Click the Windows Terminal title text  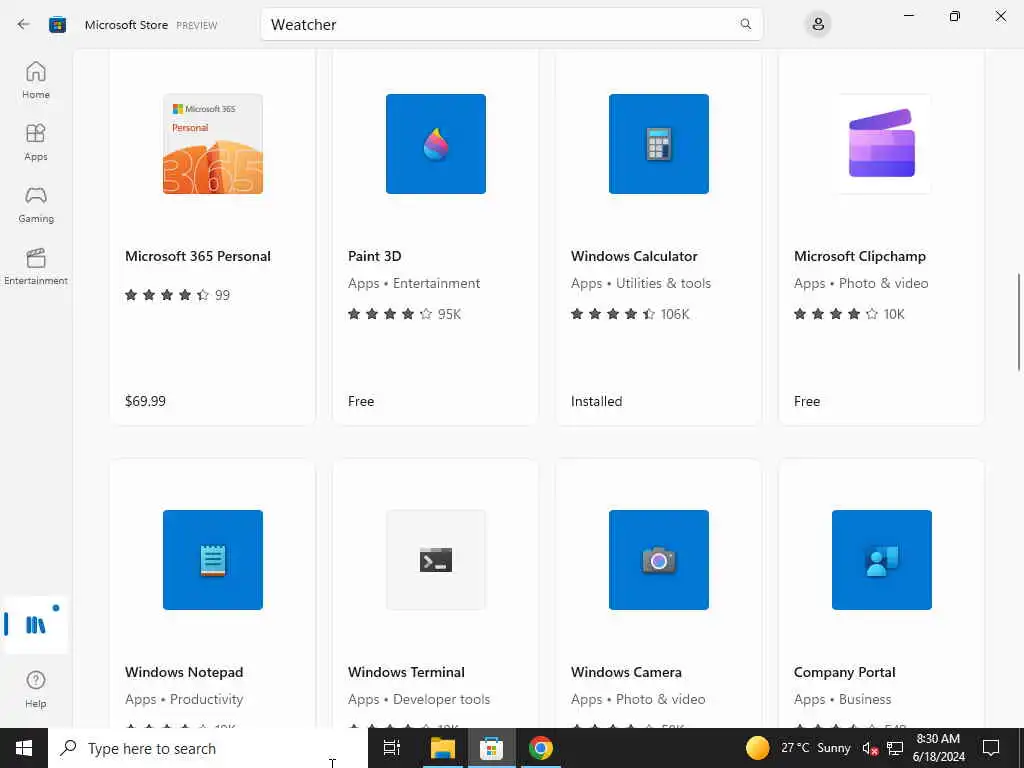tap(406, 672)
